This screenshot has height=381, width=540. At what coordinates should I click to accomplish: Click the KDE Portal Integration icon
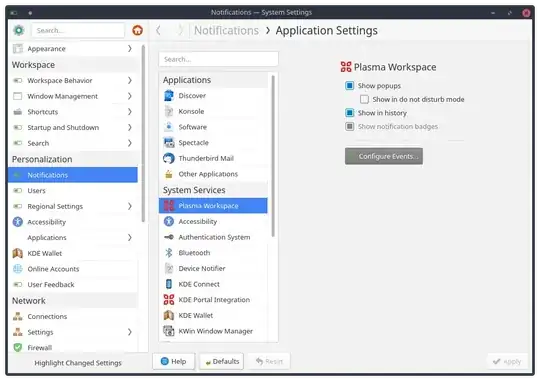[x=169, y=300]
